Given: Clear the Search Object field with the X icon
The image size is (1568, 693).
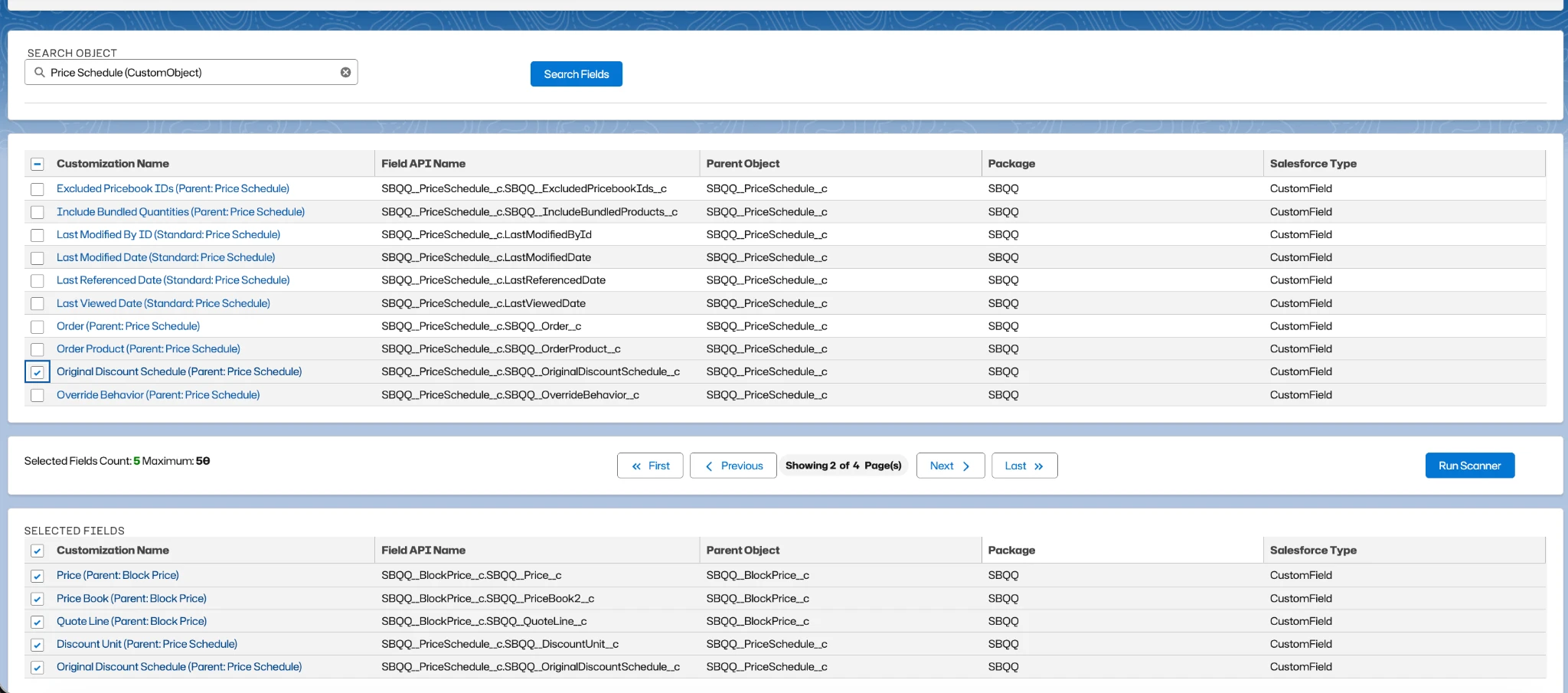Looking at the screenshot, I should click(345, 72).
